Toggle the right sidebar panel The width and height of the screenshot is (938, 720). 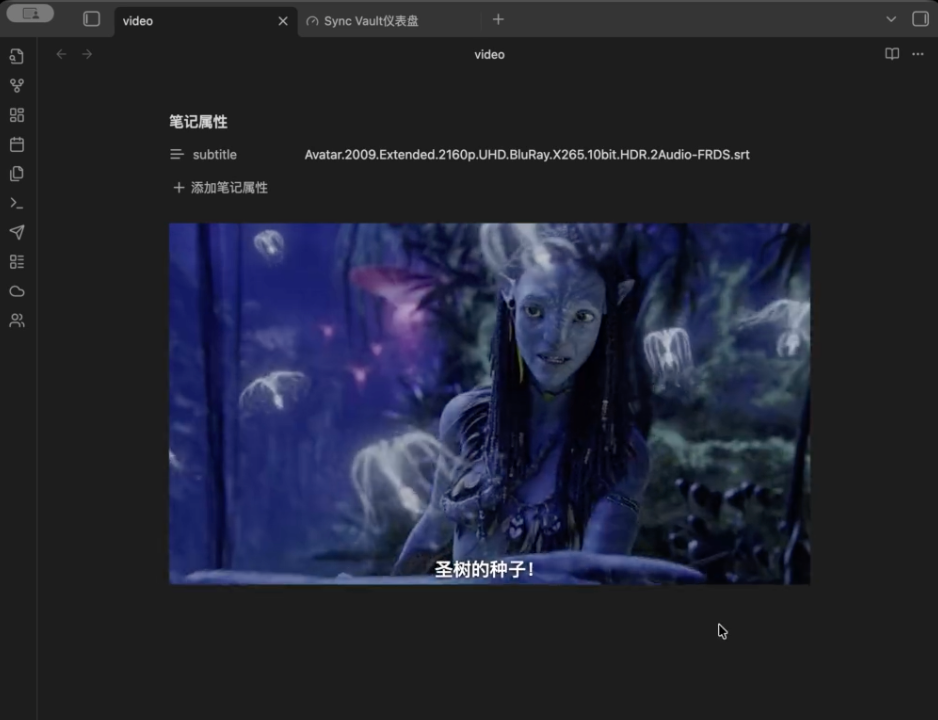click(x=920, y=19)
